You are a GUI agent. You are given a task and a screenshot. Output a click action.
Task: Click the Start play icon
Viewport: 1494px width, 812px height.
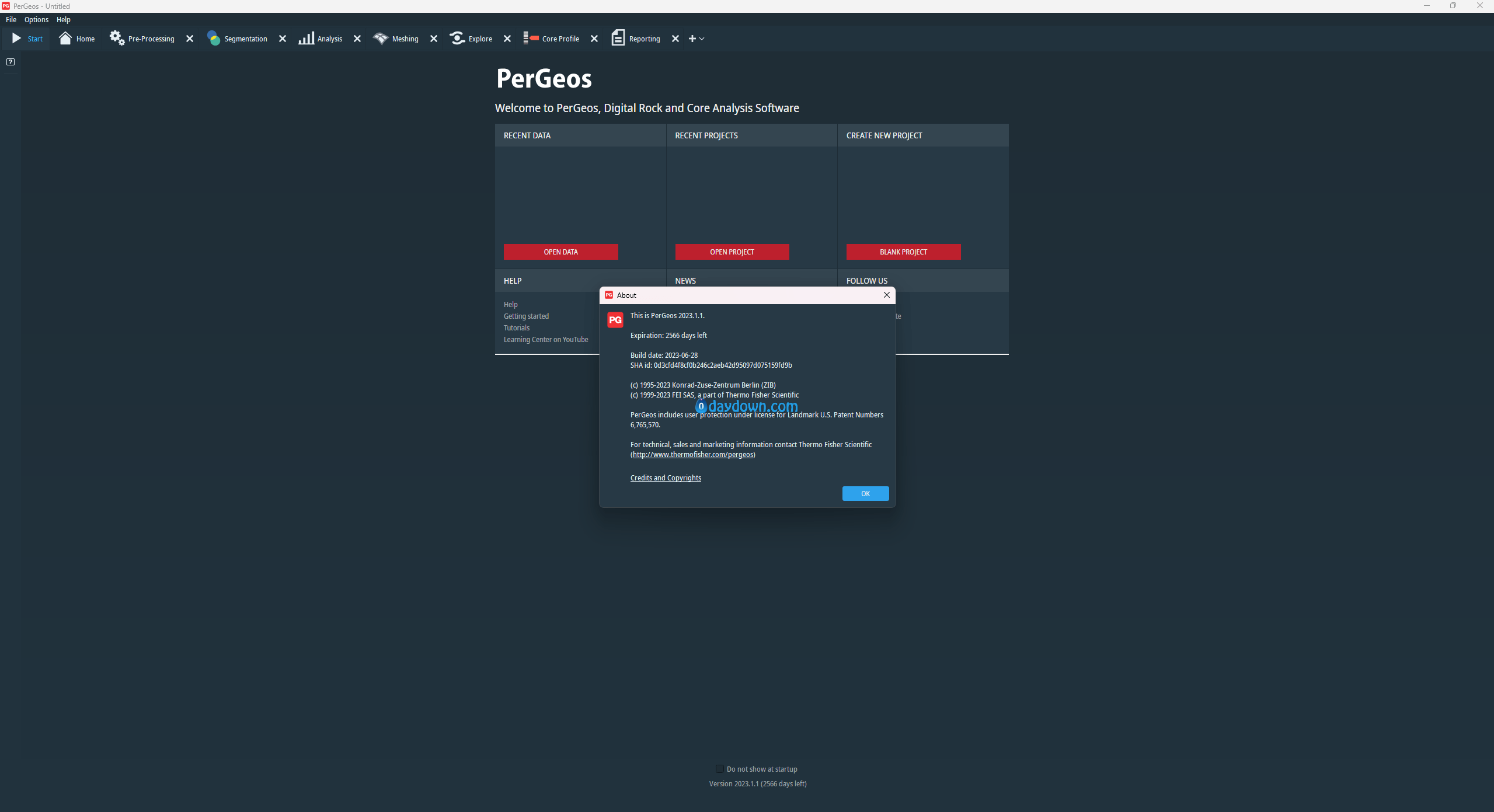click(x=16, y=39)
